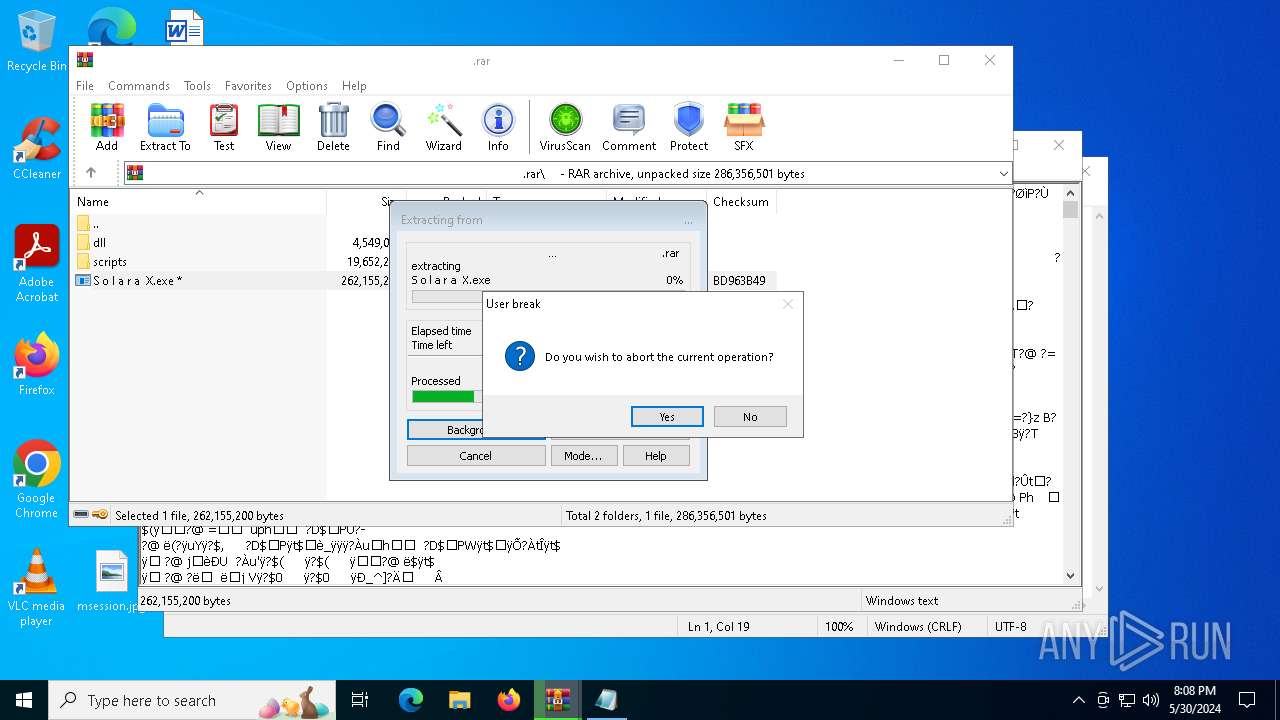Open the msession.jpg desktop file

pyautogui.click(x=111, y=580)
